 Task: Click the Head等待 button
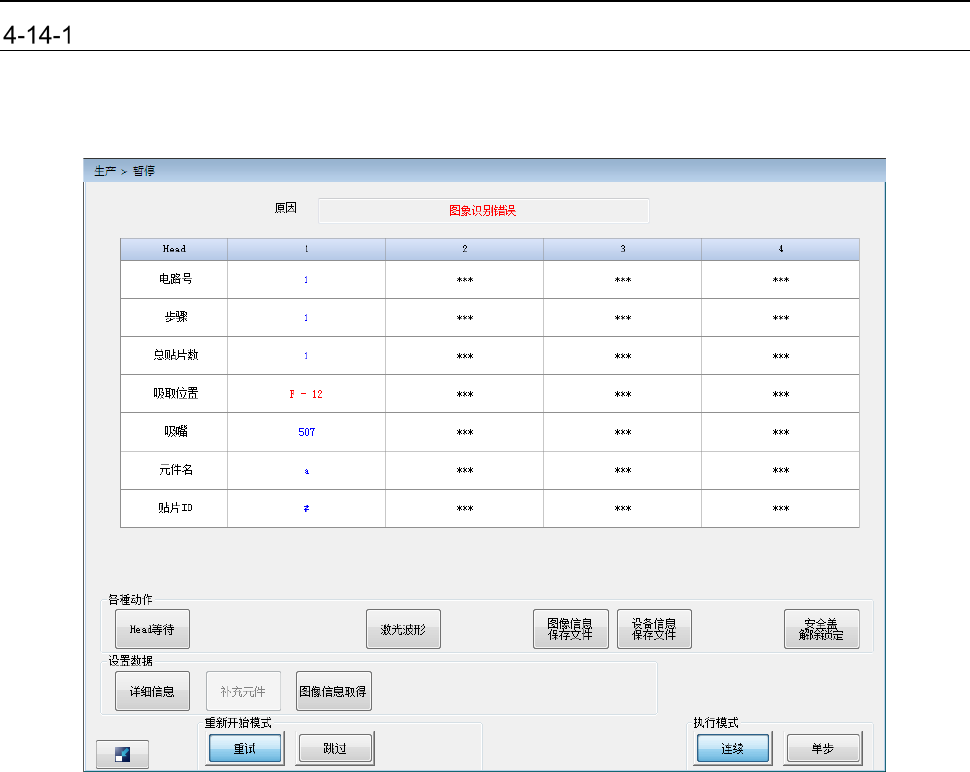click(152, 629)
